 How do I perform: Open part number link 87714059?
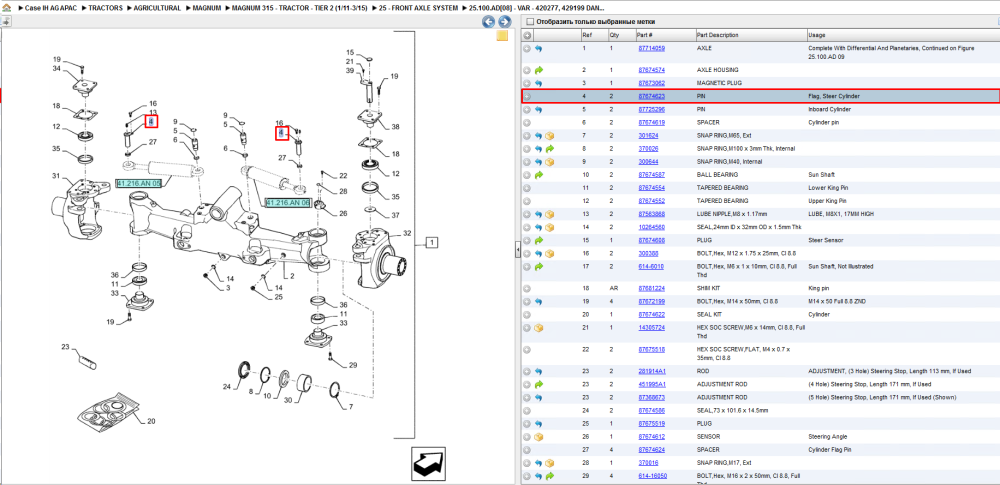[x=652, y=48]
